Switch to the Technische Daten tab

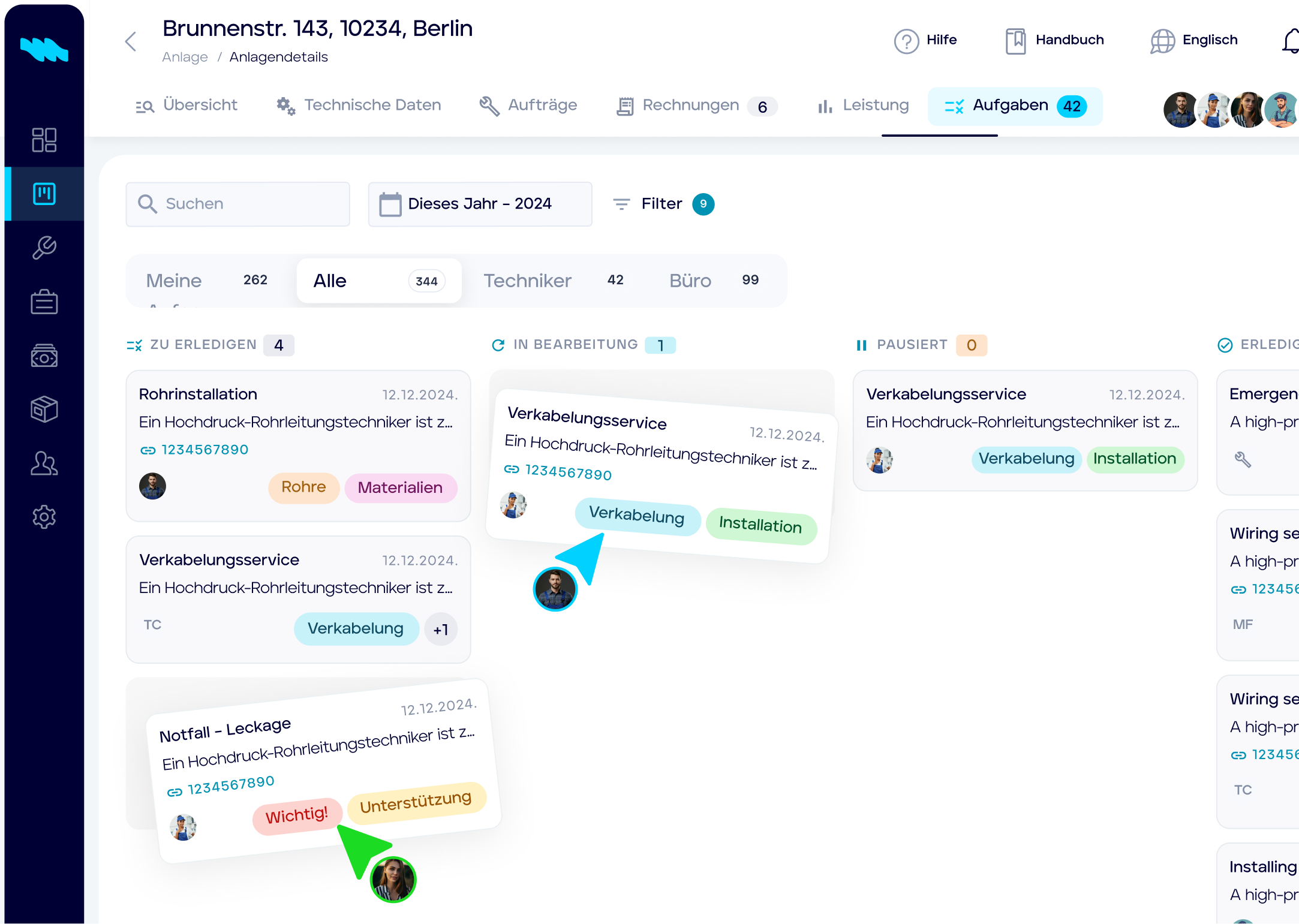tap(359, 106)
